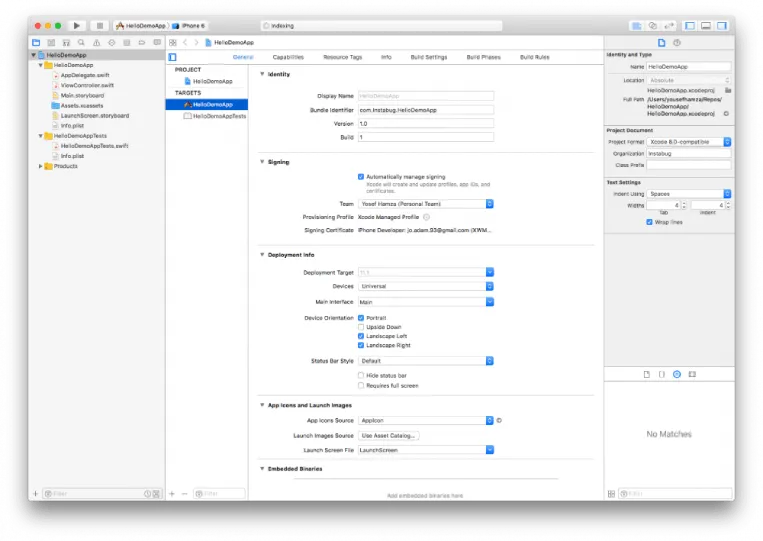
Task: Show the Assistant editor
Action: [653, 26]
